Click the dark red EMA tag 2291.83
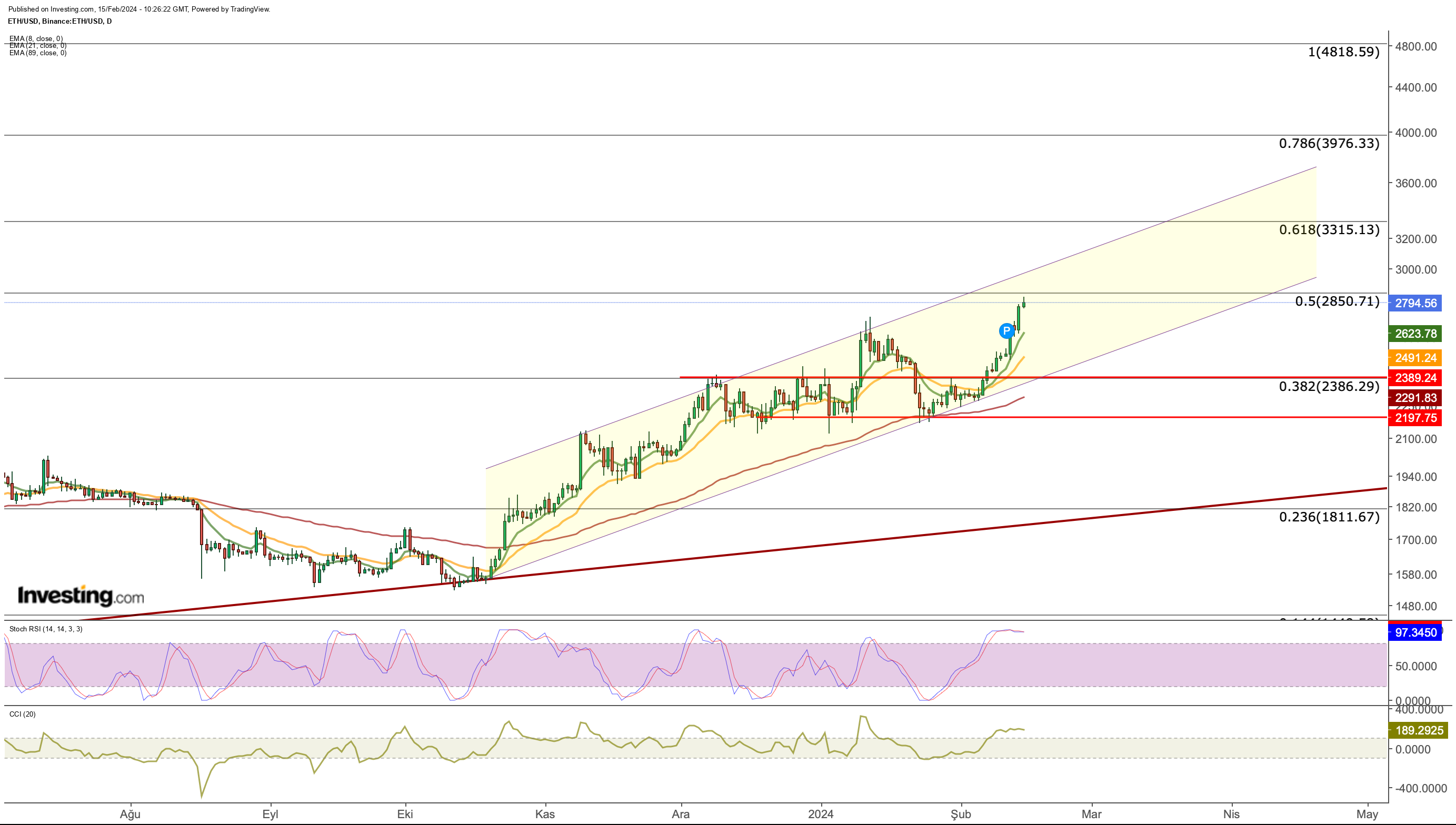The image size is (1456, 825). click(x=1415, y=398)
